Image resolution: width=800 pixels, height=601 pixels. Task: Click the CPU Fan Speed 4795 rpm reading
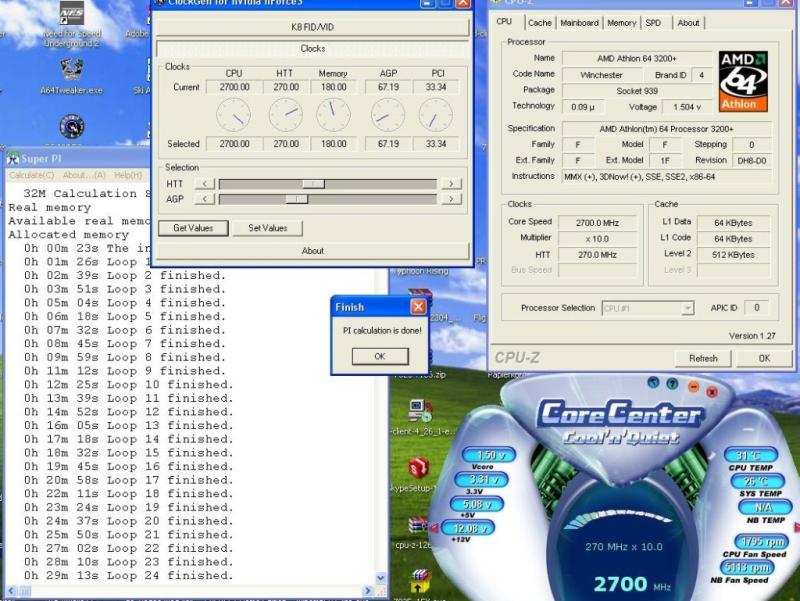(x=762, y=541)
